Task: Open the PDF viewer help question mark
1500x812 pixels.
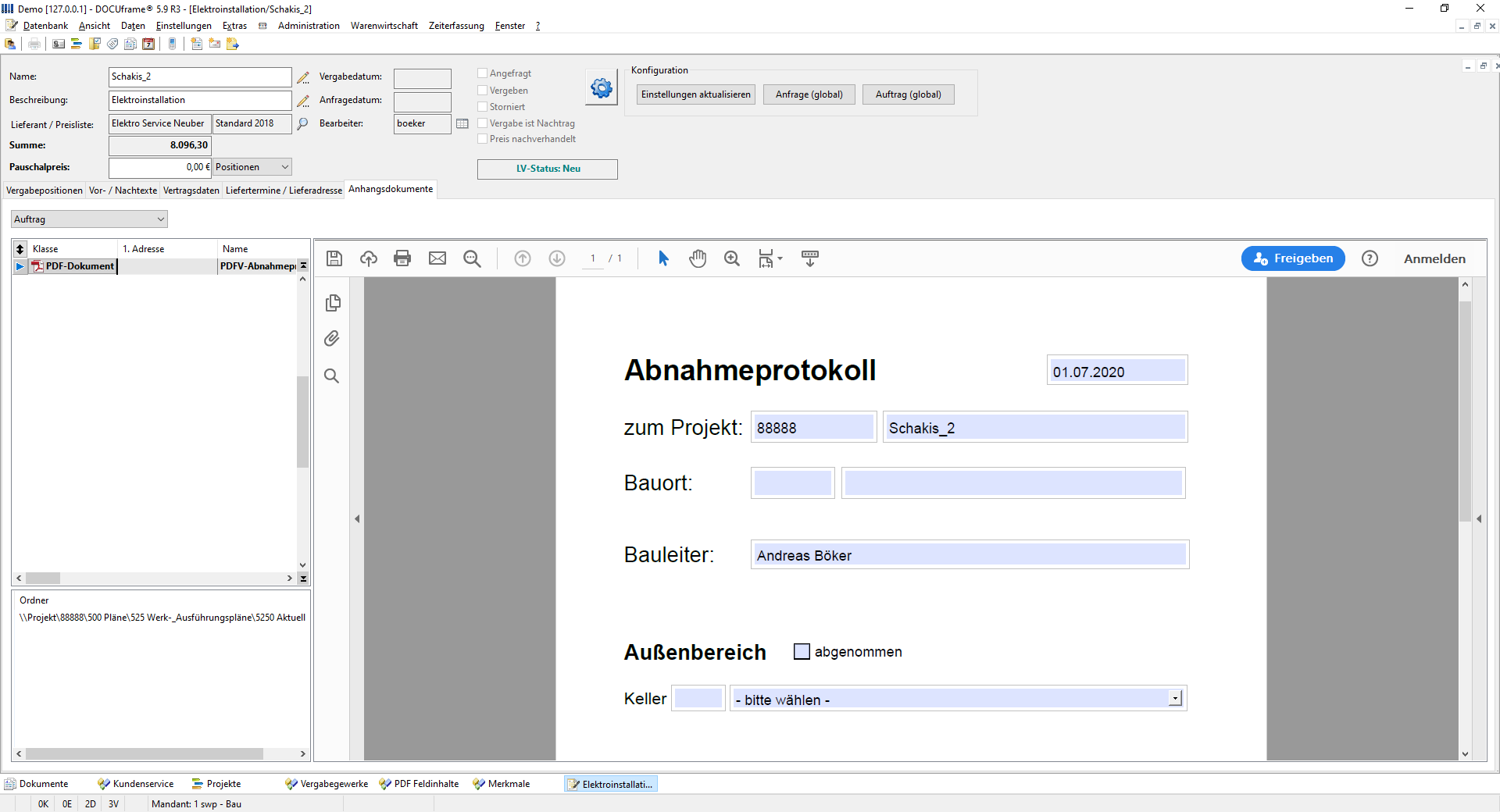Action: tap(1370, 258)
